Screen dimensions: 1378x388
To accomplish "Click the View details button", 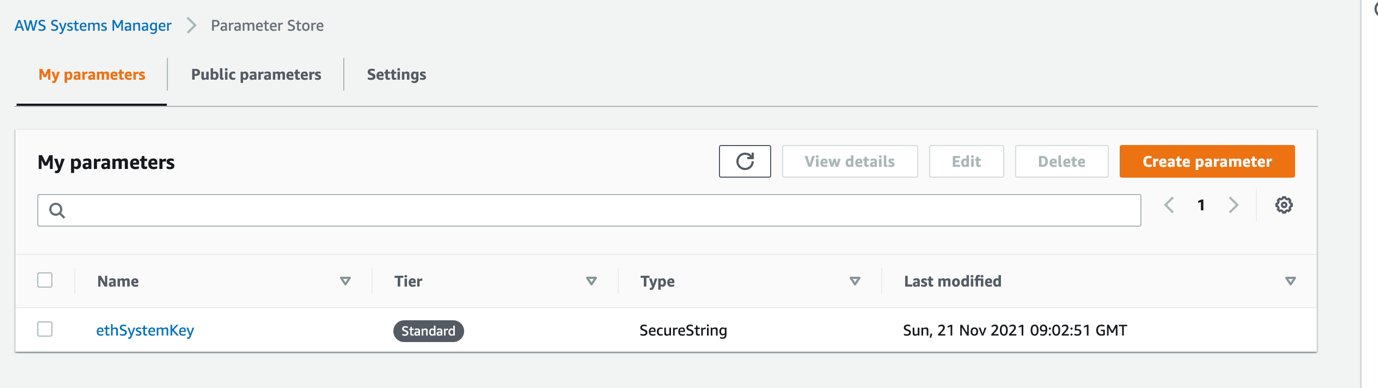I will (849, 161).
